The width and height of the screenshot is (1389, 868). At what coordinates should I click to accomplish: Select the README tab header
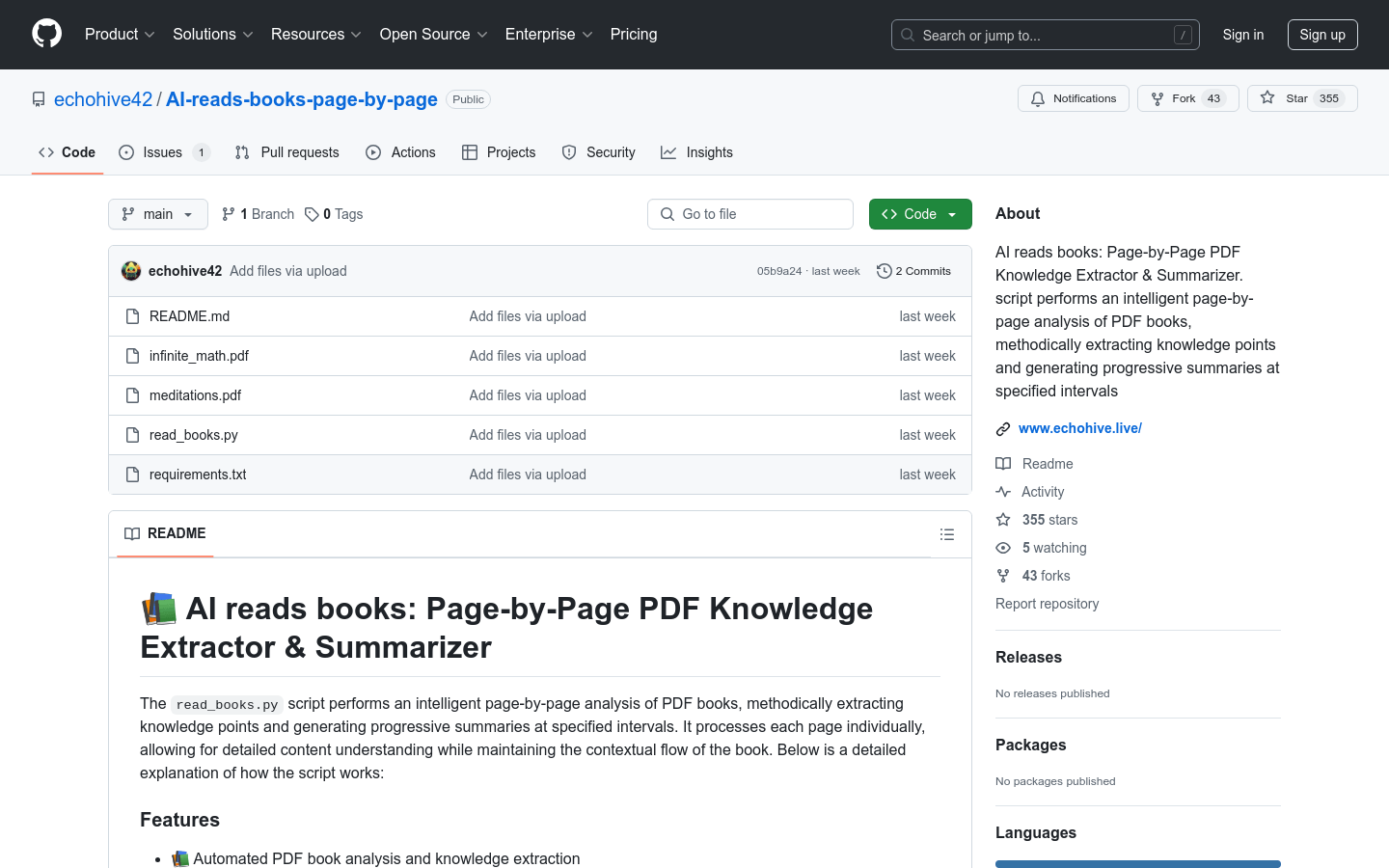[165, 533]
